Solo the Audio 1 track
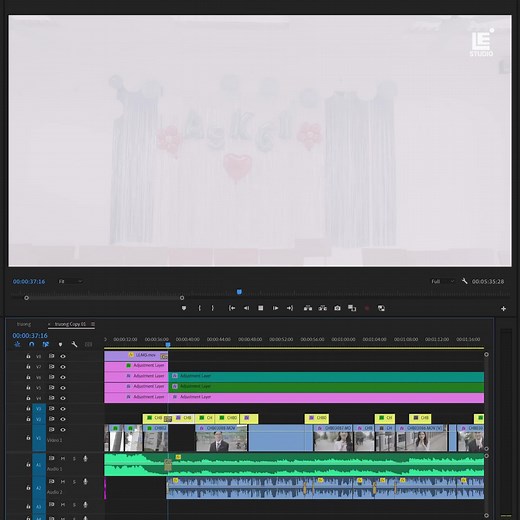This screenshot has width=520, height=520. (74, 459)
